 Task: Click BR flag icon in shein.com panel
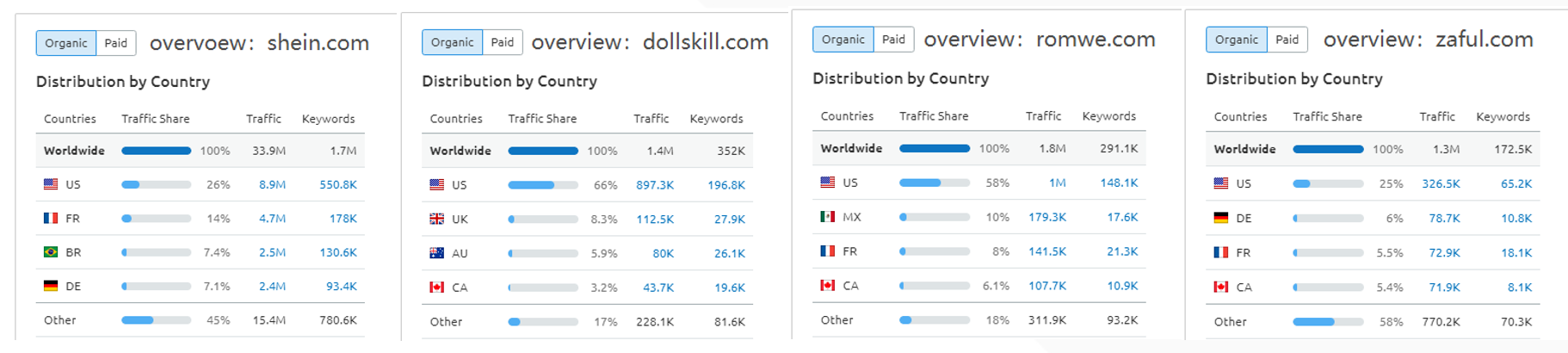point(51,252)
